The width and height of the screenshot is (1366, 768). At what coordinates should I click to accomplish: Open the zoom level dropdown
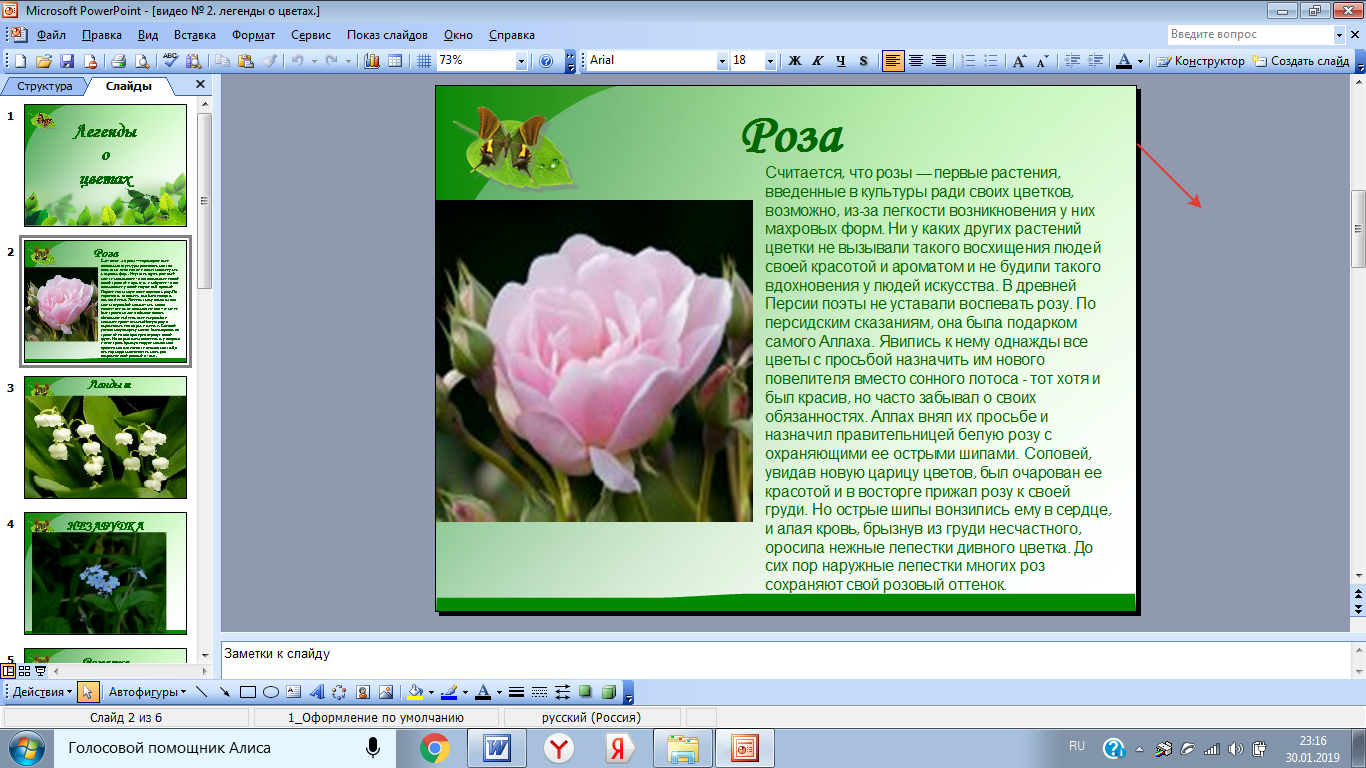(521, 61)
